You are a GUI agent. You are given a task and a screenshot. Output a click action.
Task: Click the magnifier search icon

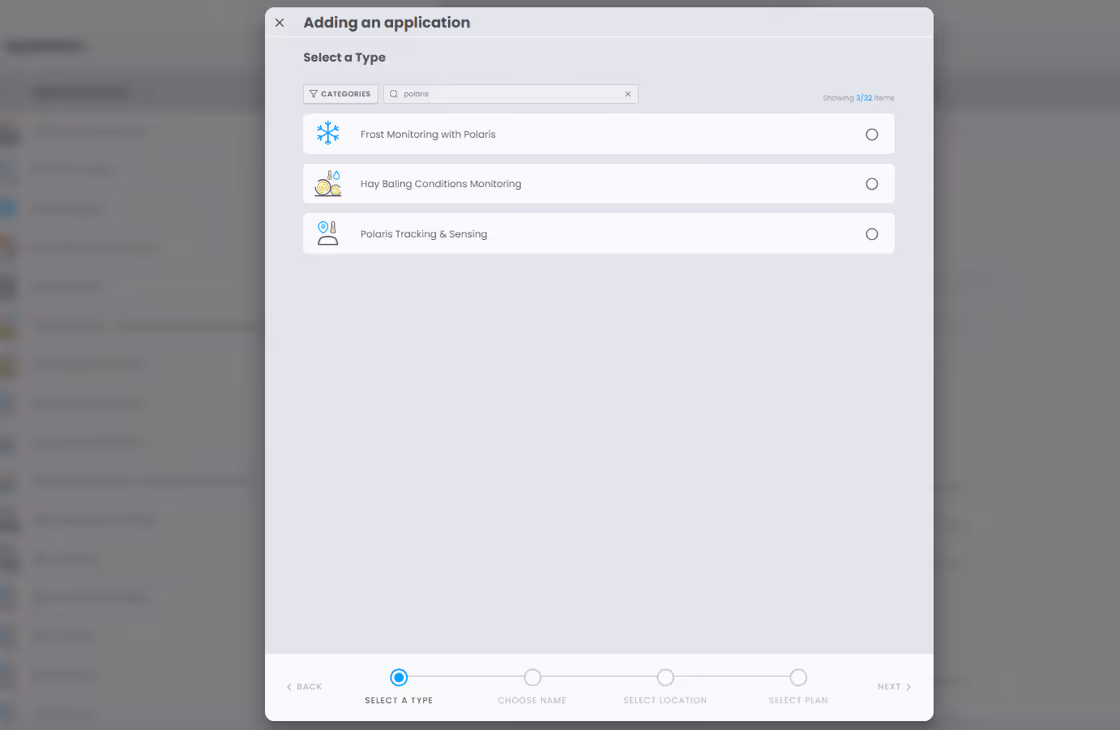[x=394, y=94]
